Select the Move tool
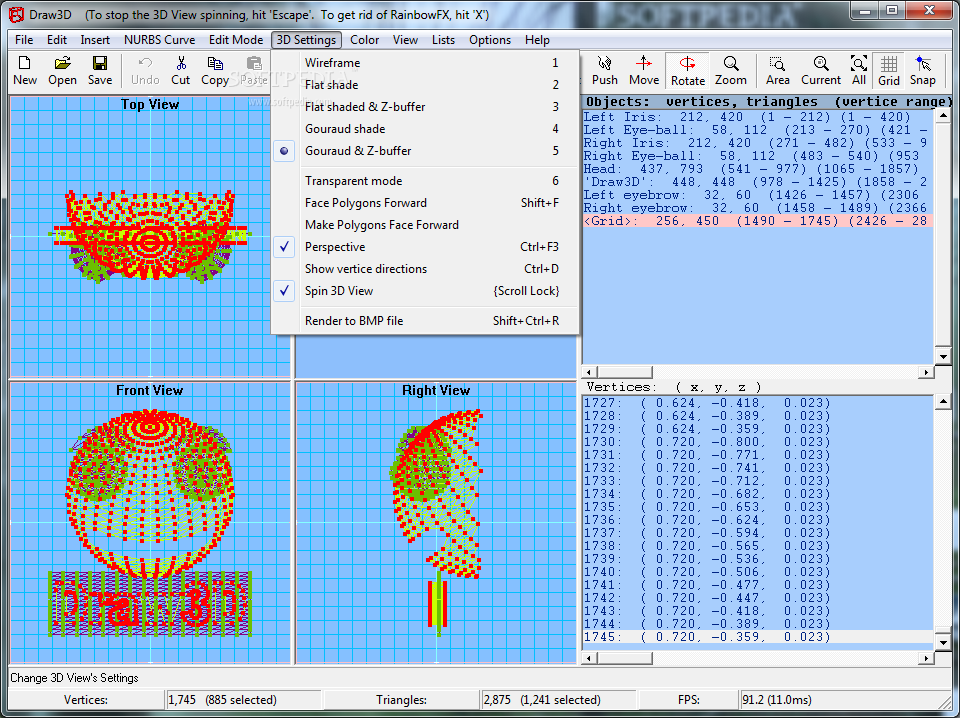Image resolution: width=960 pixels, height=718 pixels. tap(644, 70)
